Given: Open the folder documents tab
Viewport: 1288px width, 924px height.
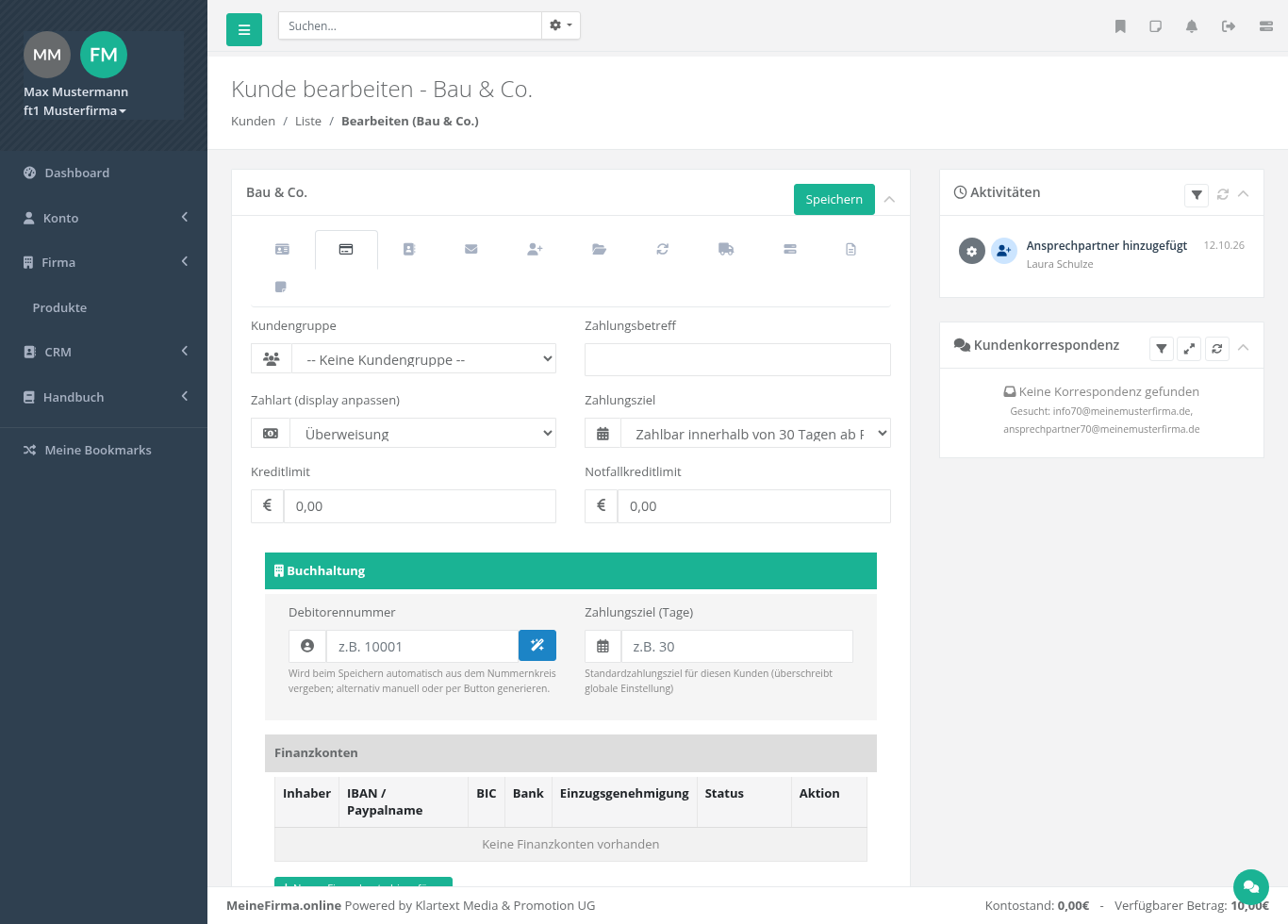Looking at the screenshot, I should (x=599, y=249).
